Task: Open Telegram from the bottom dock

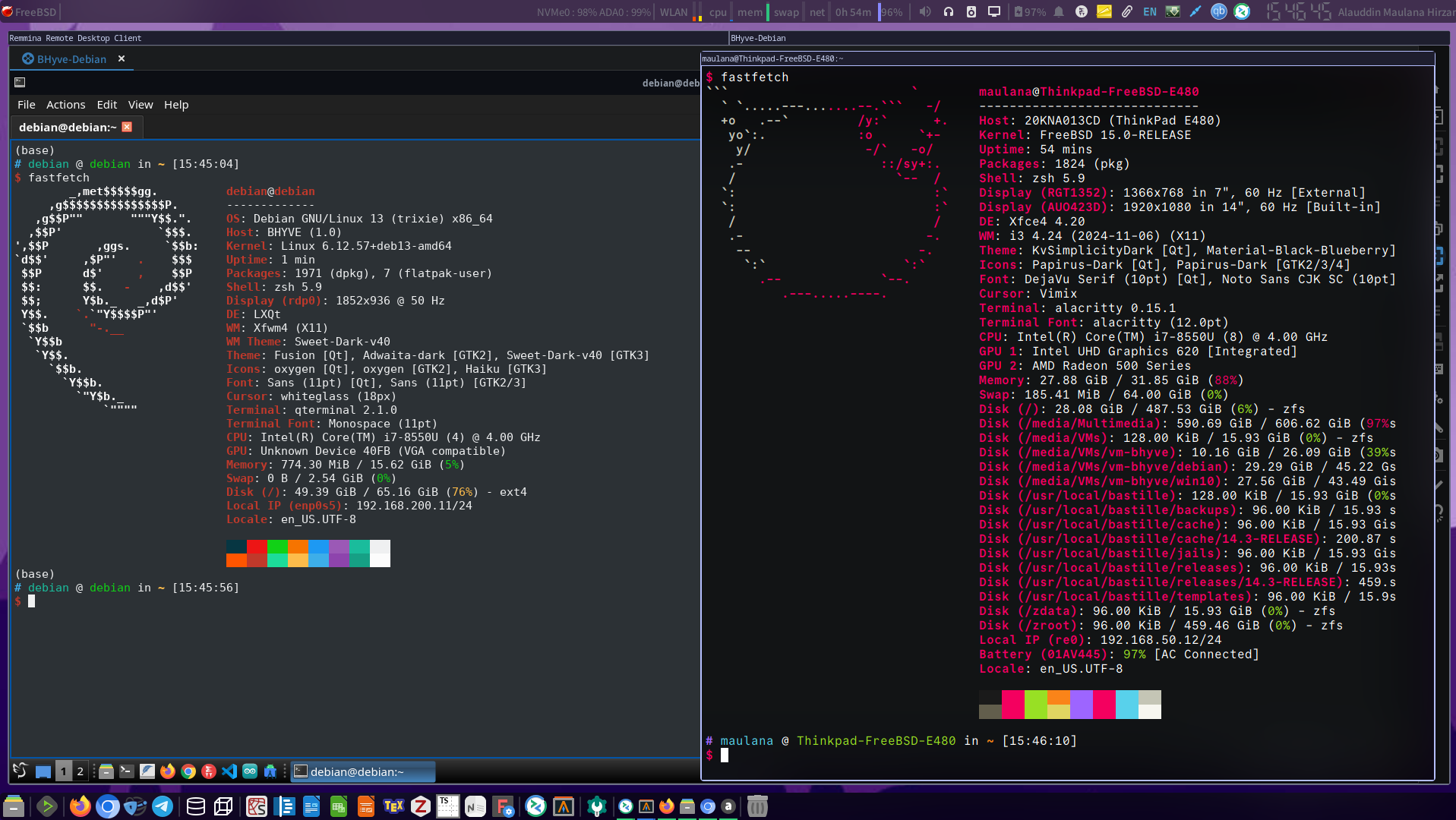Action: (163, 806)
